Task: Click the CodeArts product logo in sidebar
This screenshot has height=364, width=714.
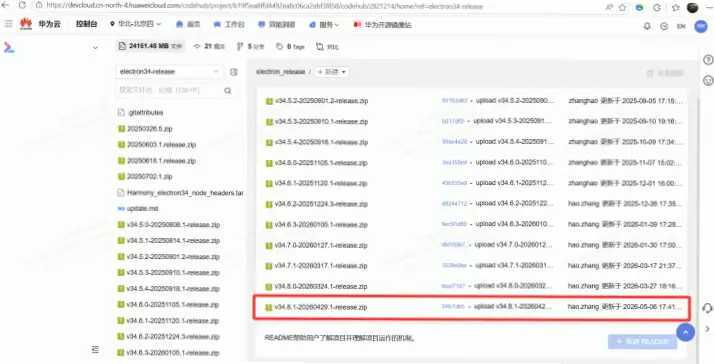Action: pyautogui.click(x=9, y=47)
